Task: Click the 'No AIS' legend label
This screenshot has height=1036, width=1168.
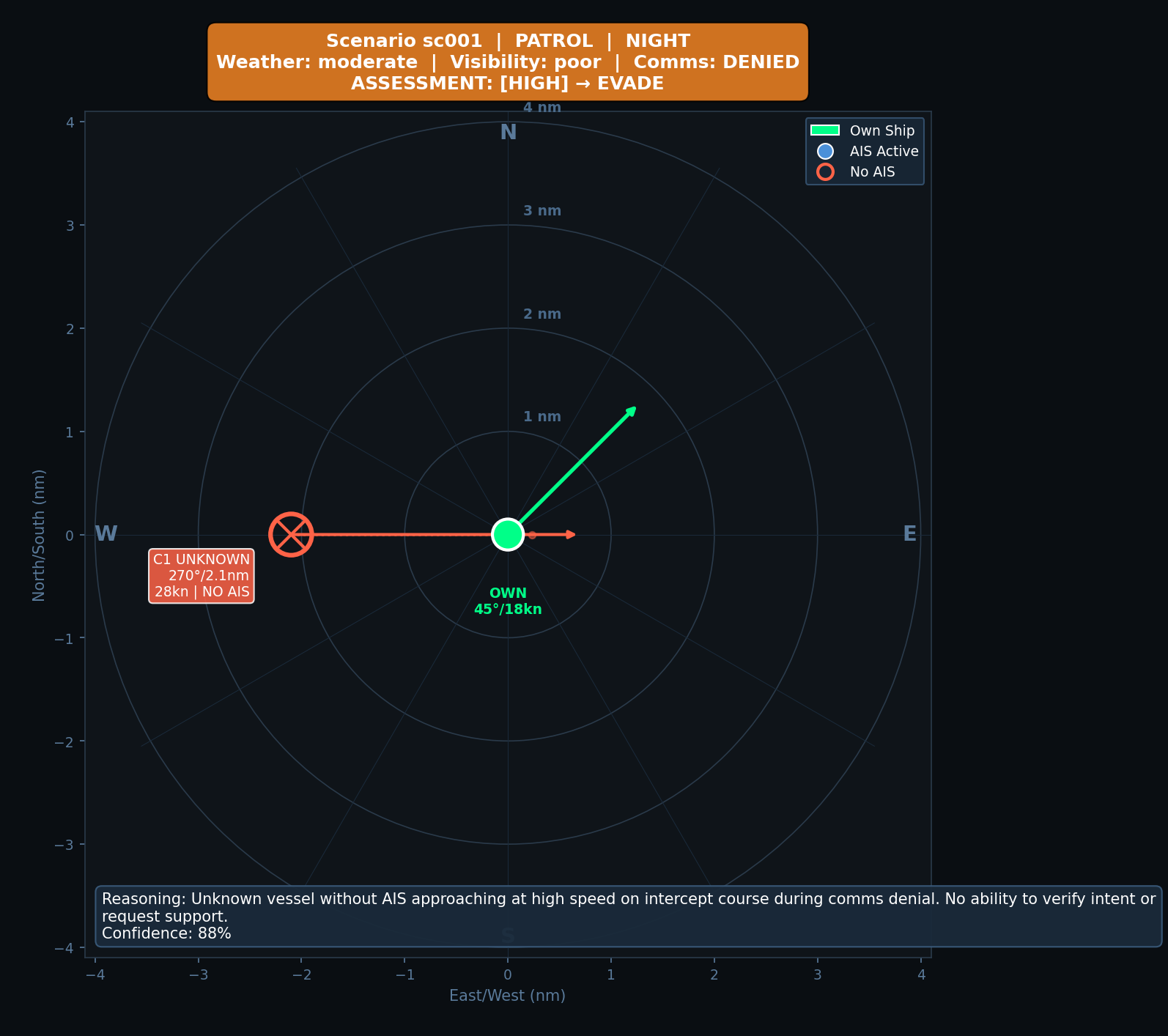Action: point(873,172)
